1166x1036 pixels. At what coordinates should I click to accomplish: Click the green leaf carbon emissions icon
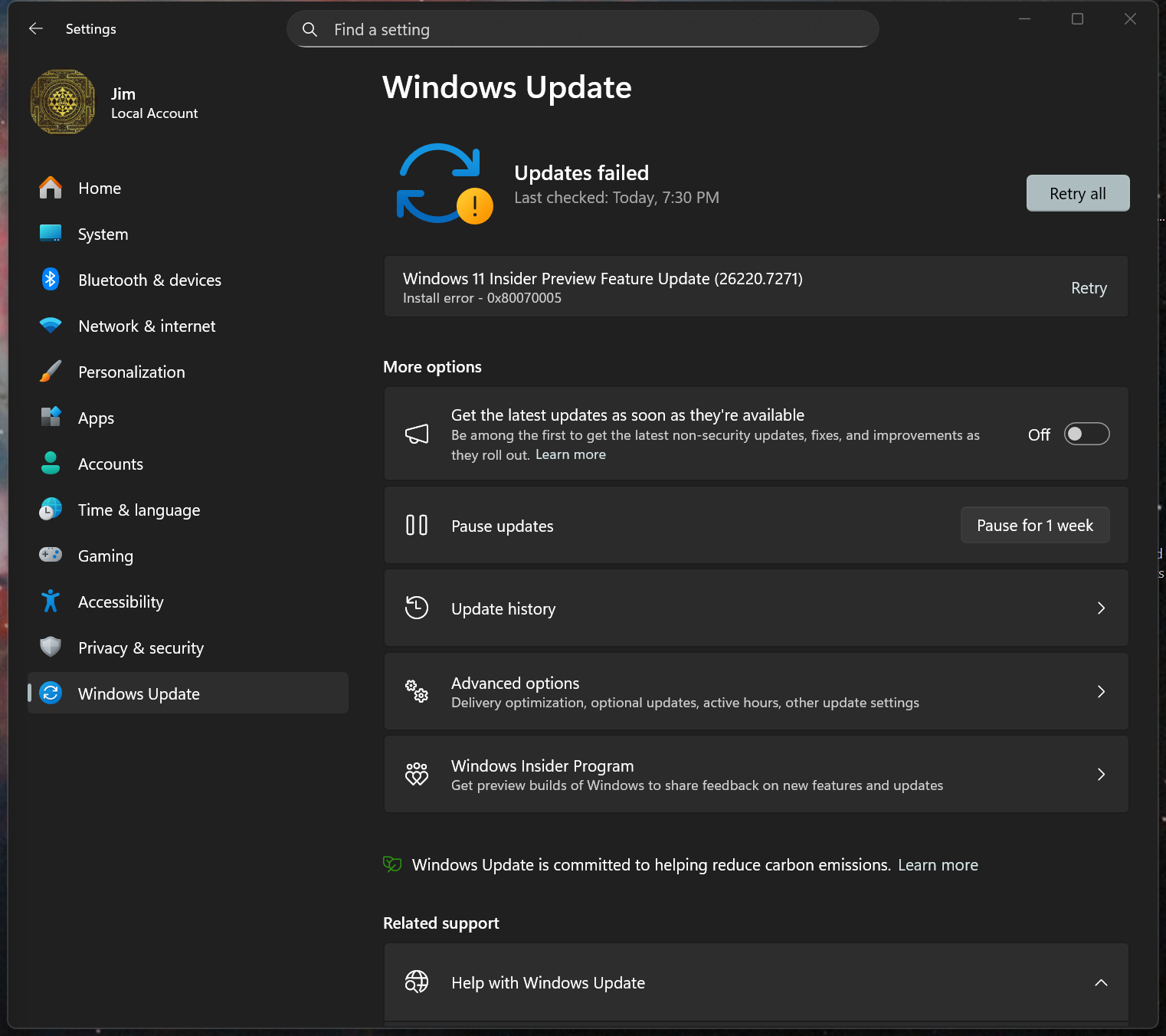coord(392,864)
